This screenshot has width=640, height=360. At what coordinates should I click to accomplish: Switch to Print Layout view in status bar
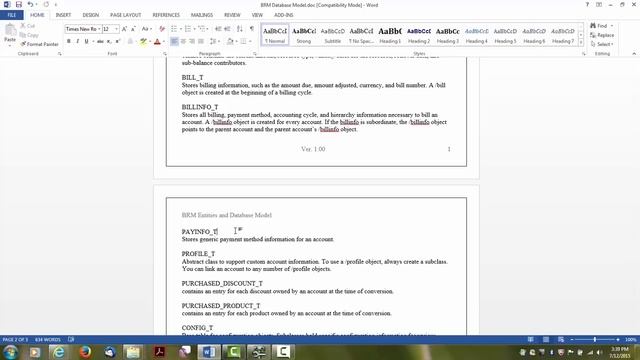tap(546, 340)
